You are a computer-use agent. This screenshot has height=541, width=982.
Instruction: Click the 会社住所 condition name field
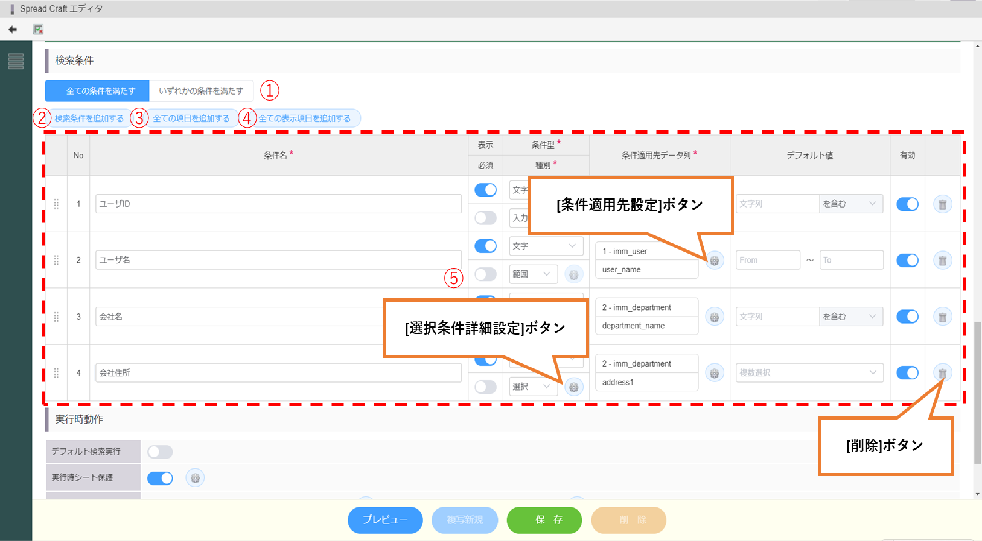277,372
